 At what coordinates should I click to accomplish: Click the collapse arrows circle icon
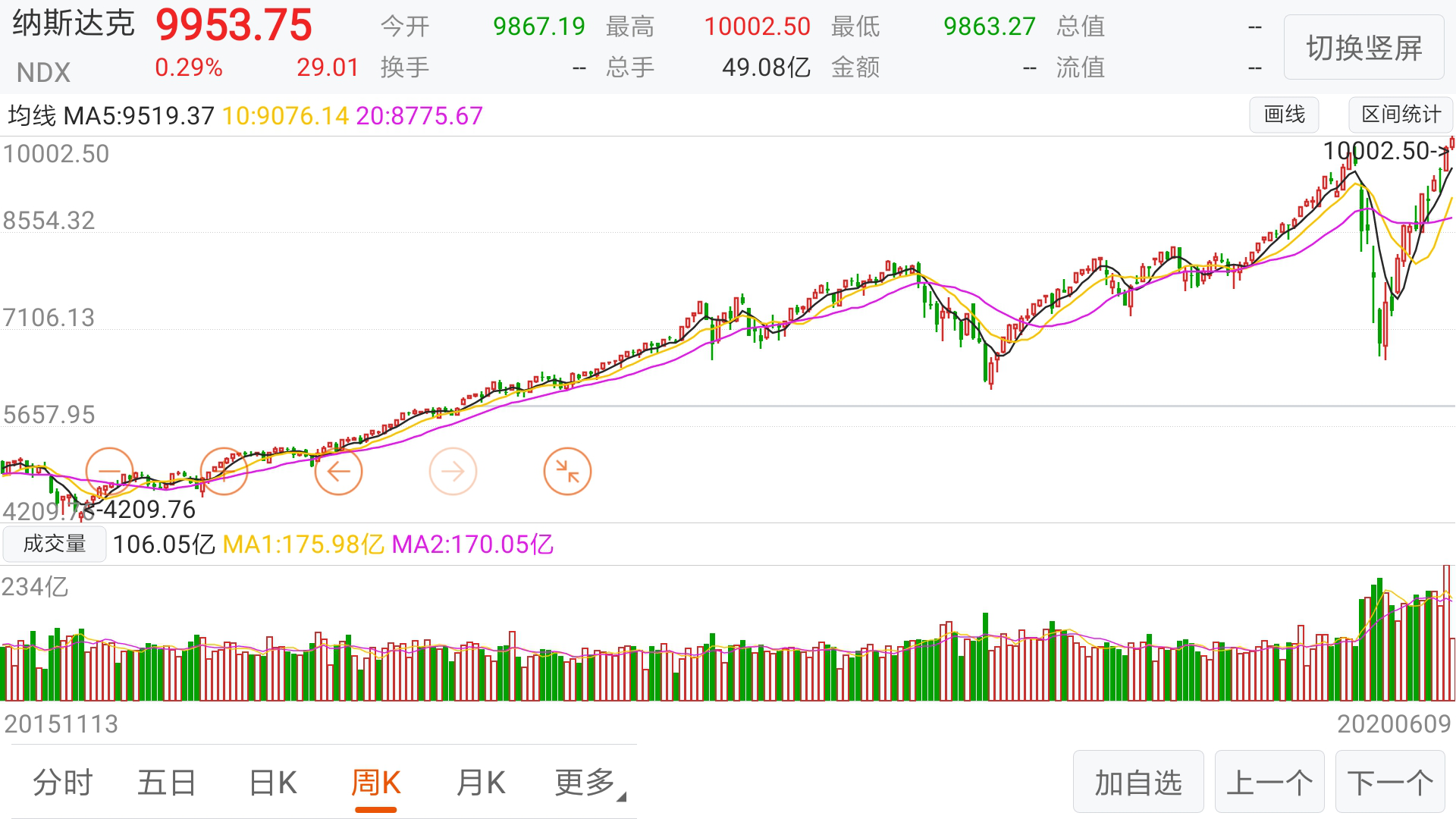click(567, 472)
